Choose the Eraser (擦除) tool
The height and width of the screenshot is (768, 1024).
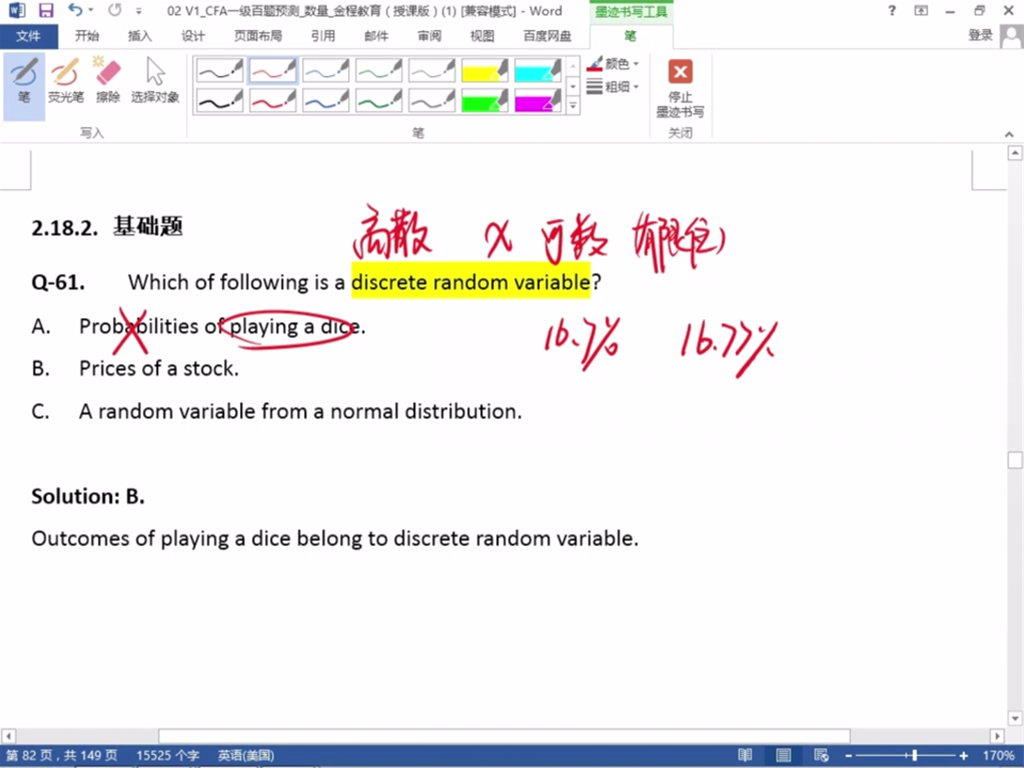(x=107, y=82)
